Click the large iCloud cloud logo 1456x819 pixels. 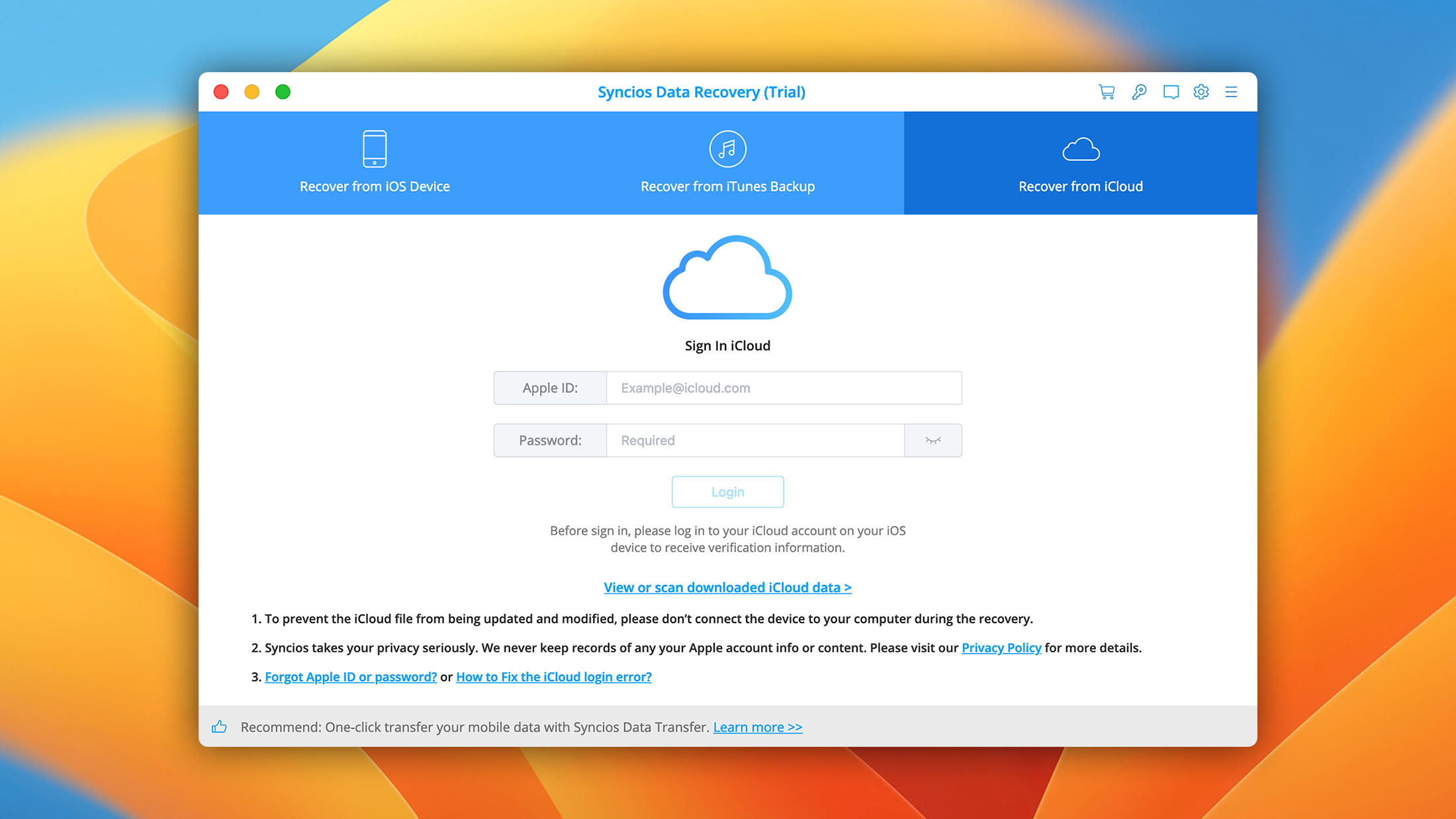(x=727, y=277)
